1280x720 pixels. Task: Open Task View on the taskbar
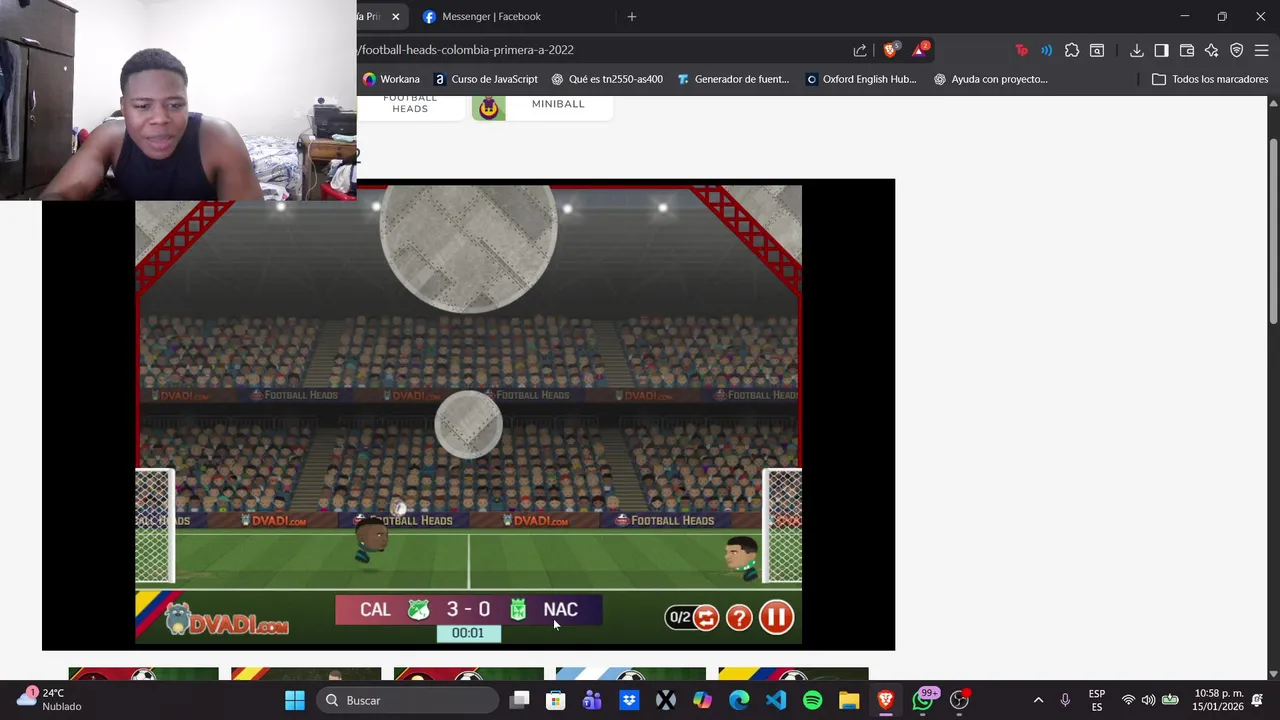[519, 700]
